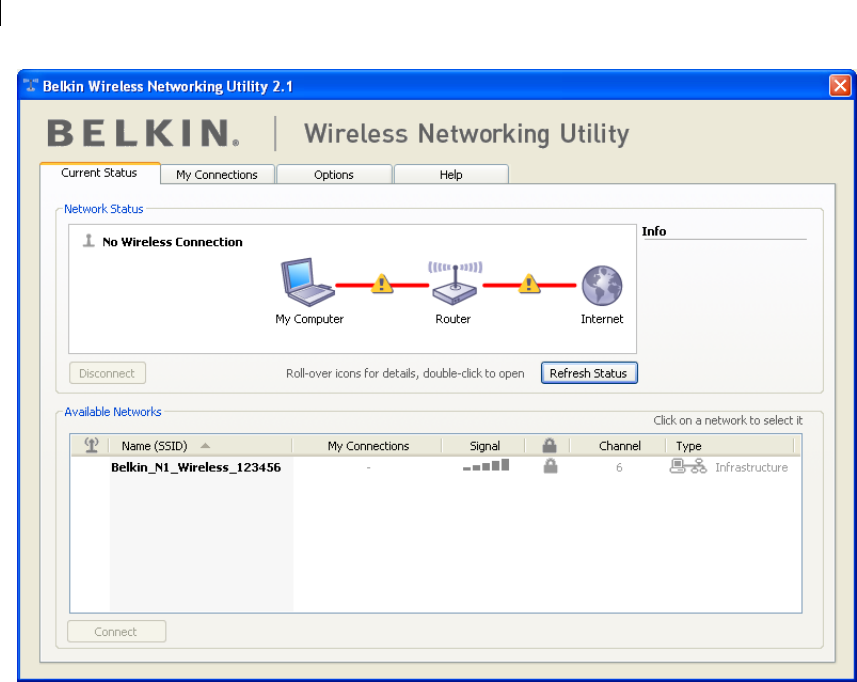Viewport: 857px width, 682px height.
Task: Click the antenna icon column header
Action: pyautogui.click(x=91, y=445)
